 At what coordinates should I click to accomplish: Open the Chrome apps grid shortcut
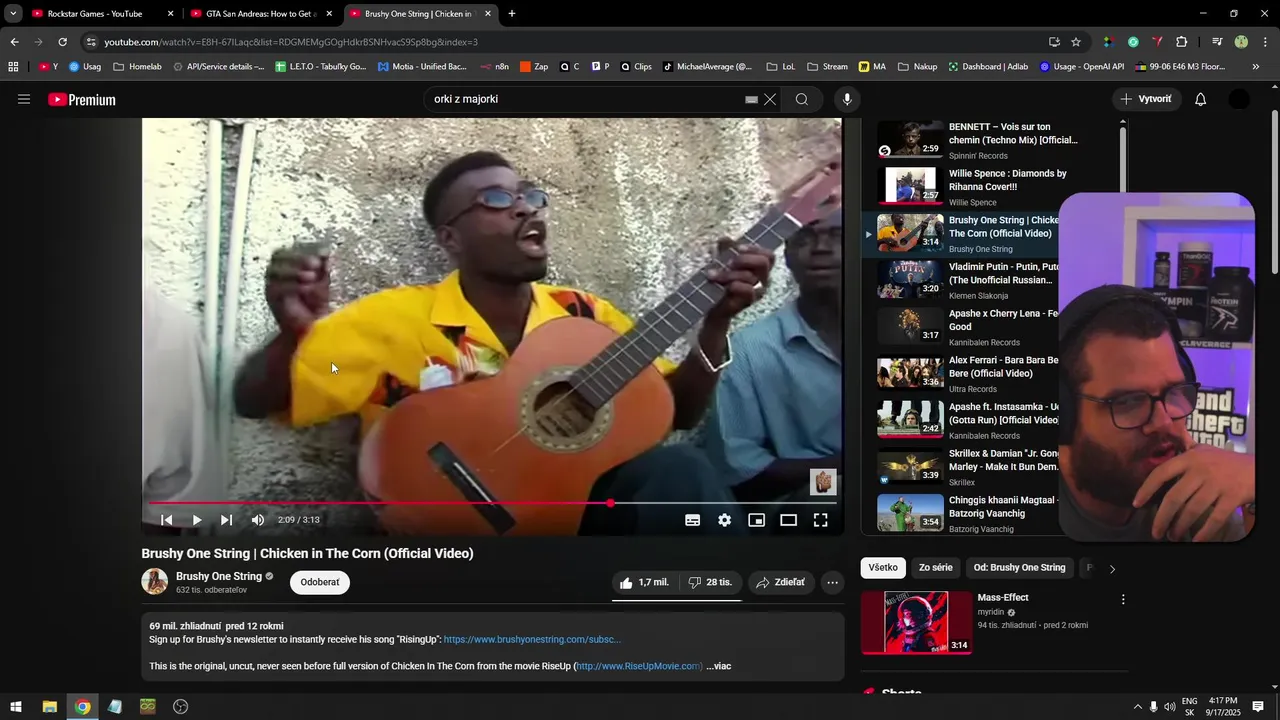[13, 67]
